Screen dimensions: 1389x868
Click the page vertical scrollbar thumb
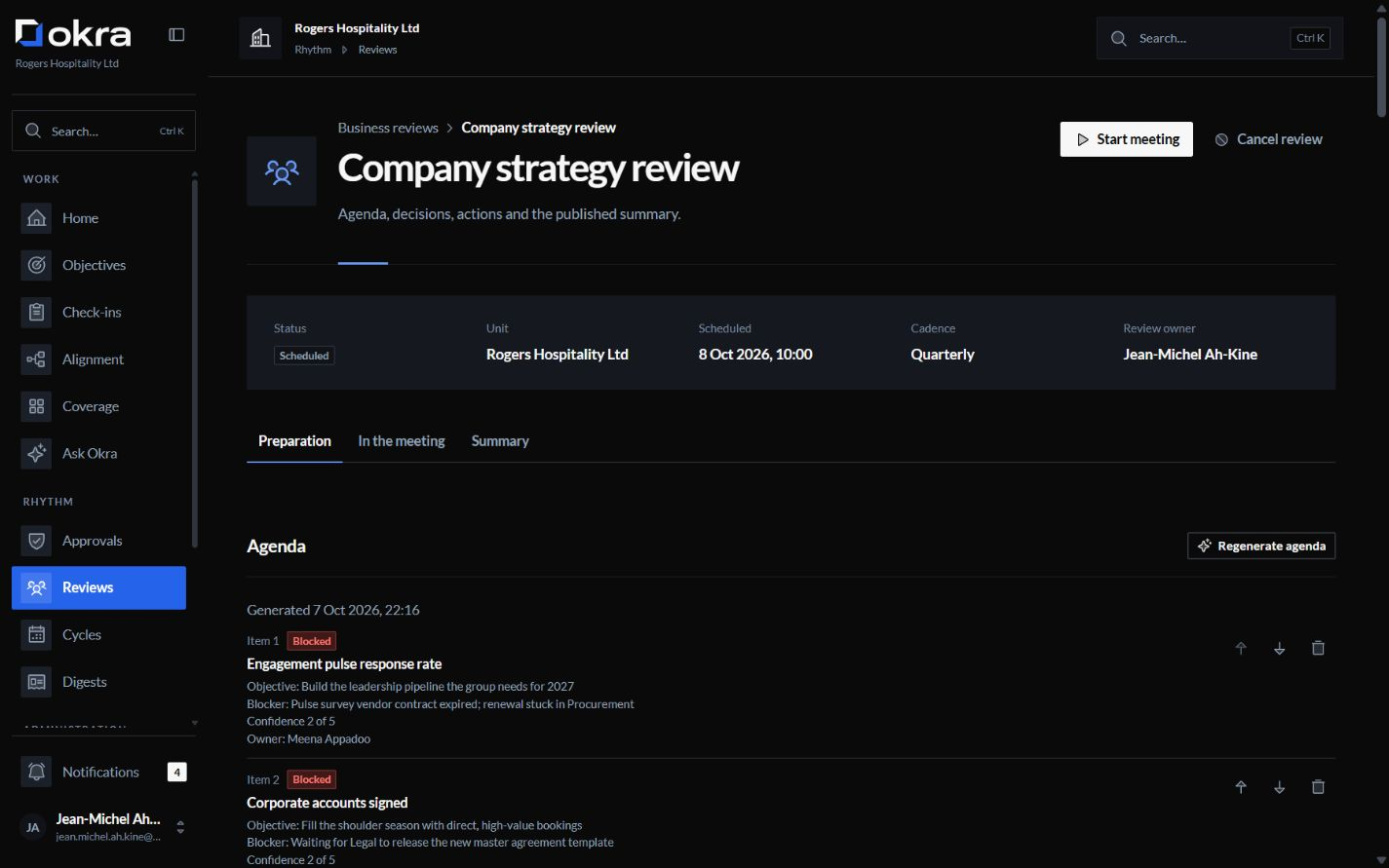tap(1381, 66)
